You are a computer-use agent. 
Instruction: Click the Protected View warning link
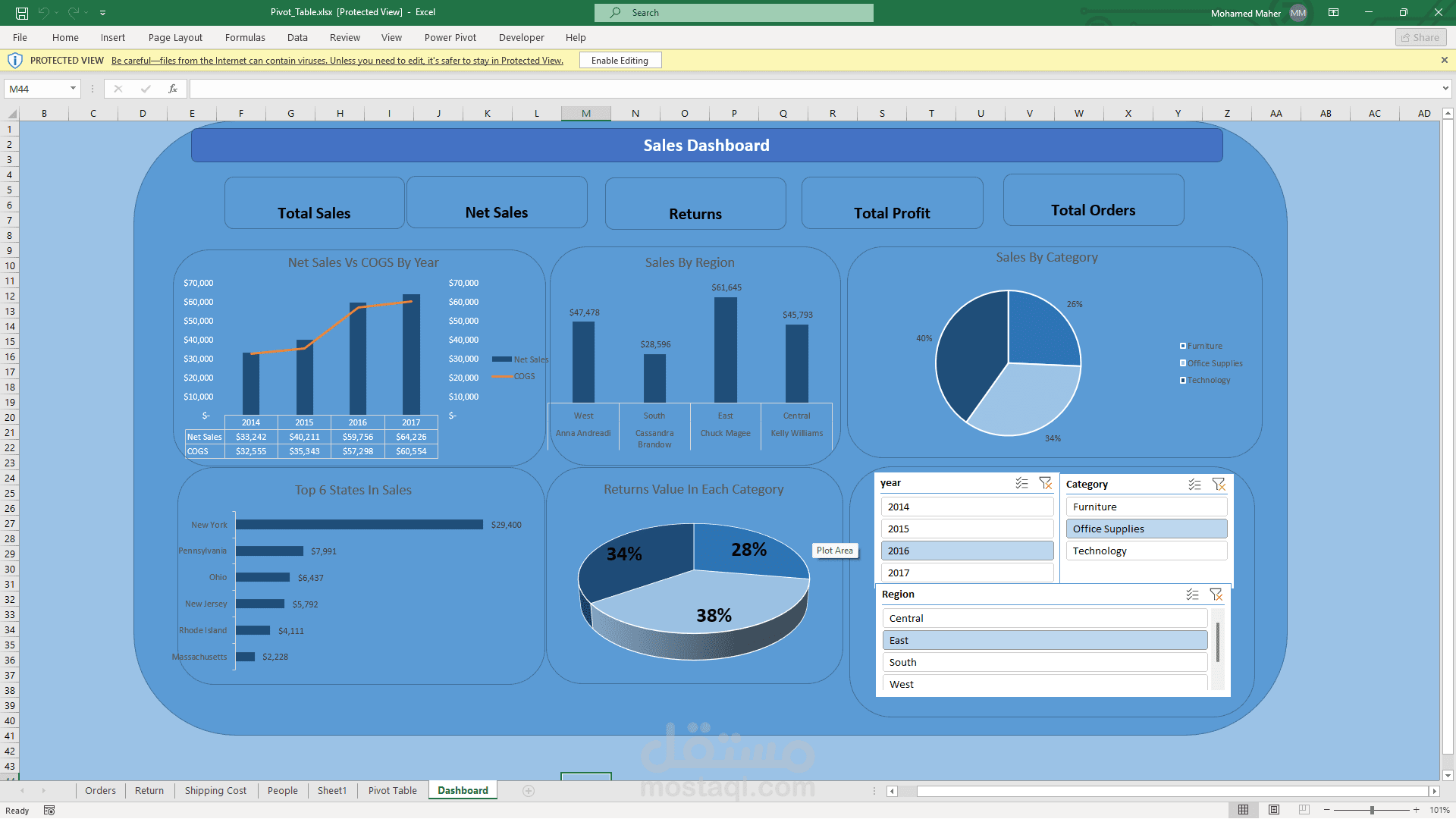(x=337, y=61)
